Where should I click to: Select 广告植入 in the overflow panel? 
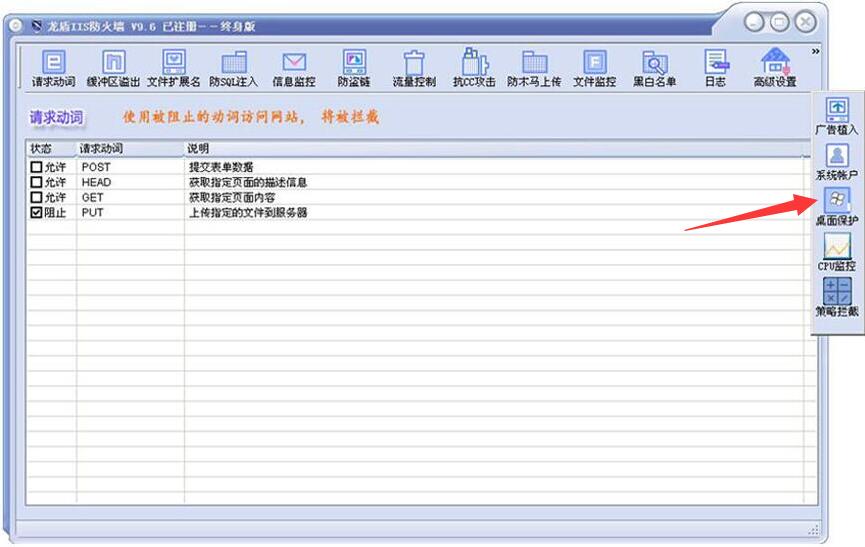[837, 116]
